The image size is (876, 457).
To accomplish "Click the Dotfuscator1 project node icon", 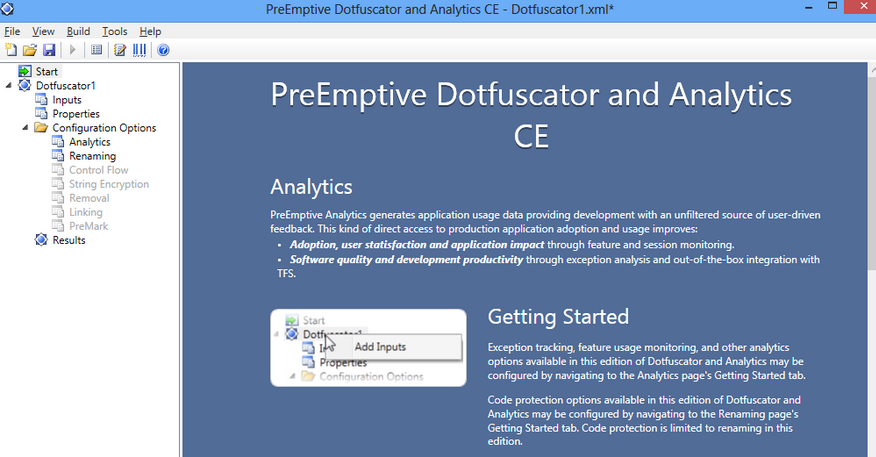I will (25, 85).
